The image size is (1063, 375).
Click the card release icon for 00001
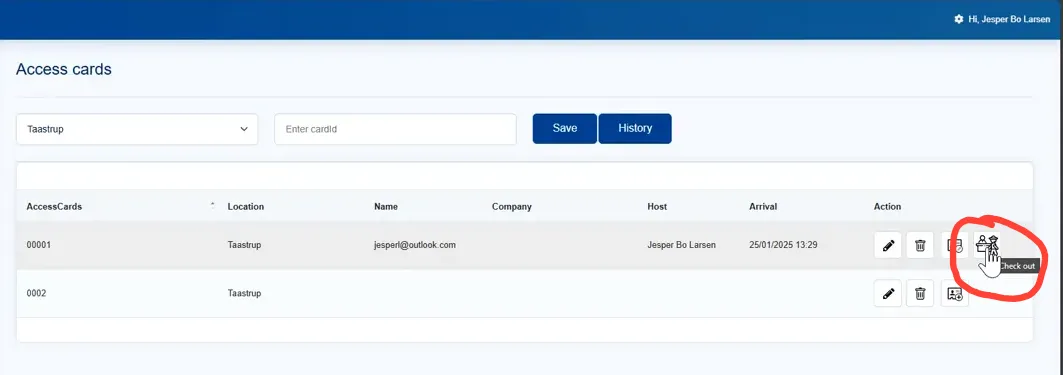954,245
